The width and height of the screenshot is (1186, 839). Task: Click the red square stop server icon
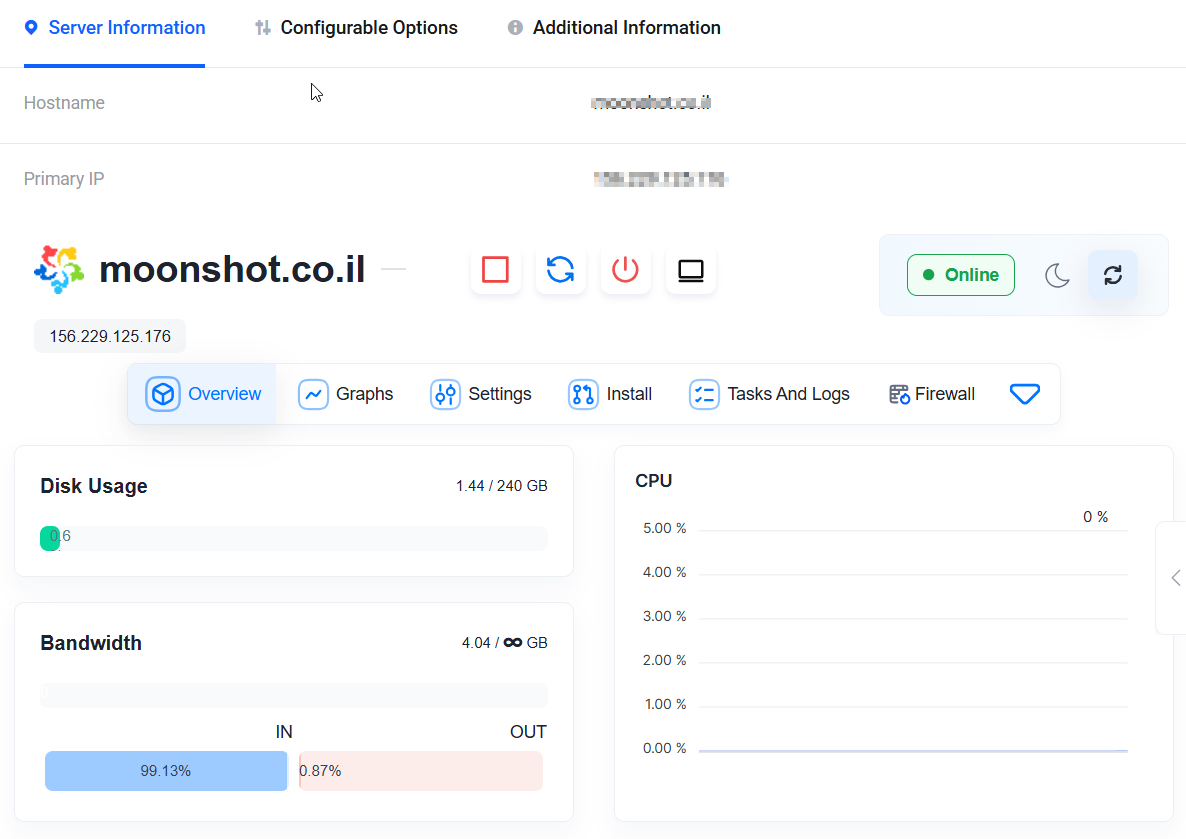click(x=495, y=269)
